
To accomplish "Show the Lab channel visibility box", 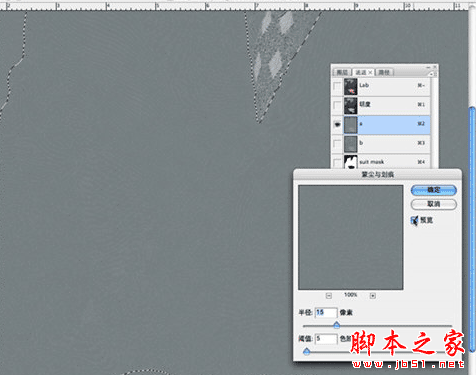I will (x=337, y=86).
